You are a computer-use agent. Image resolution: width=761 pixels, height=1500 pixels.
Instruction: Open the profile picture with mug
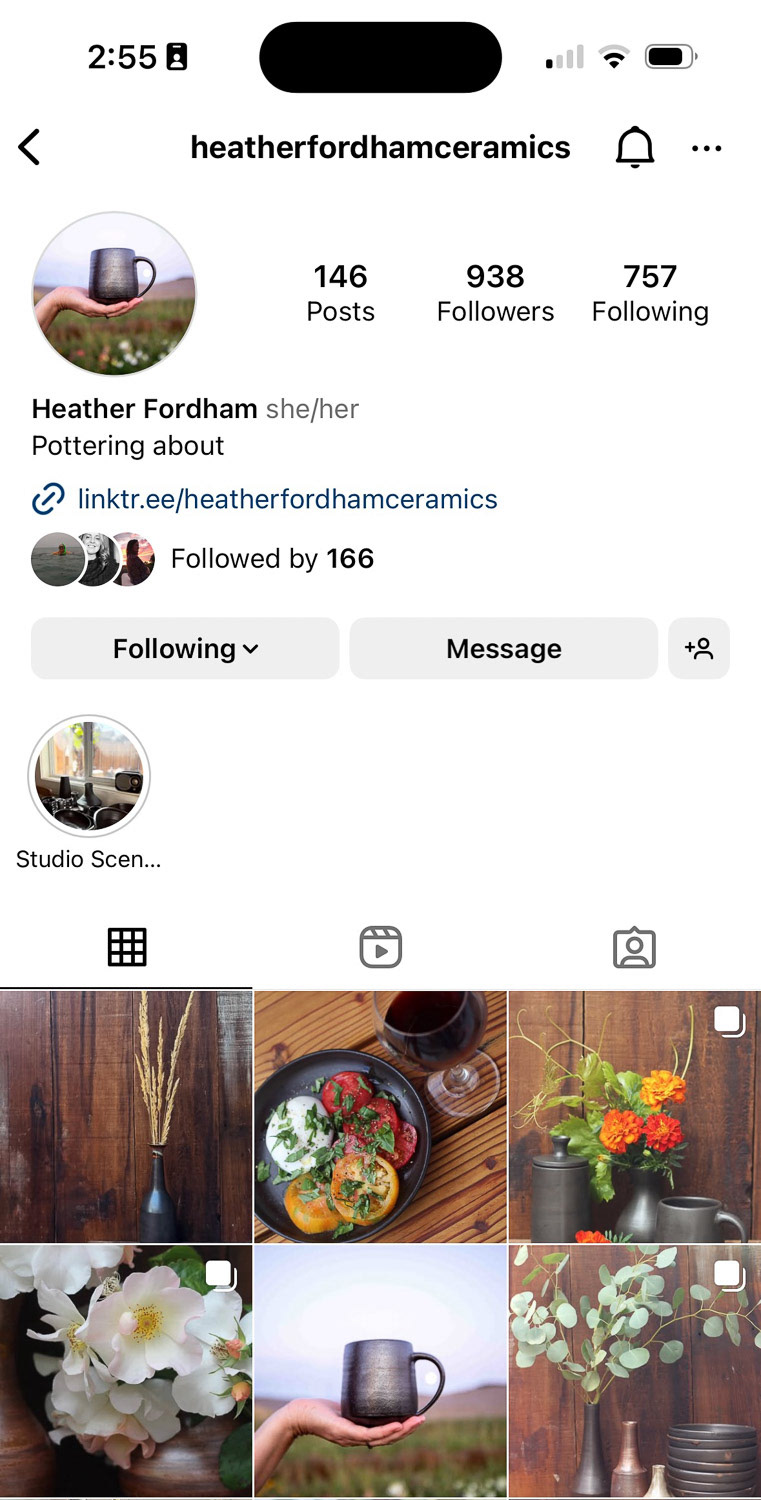point(114,294)
